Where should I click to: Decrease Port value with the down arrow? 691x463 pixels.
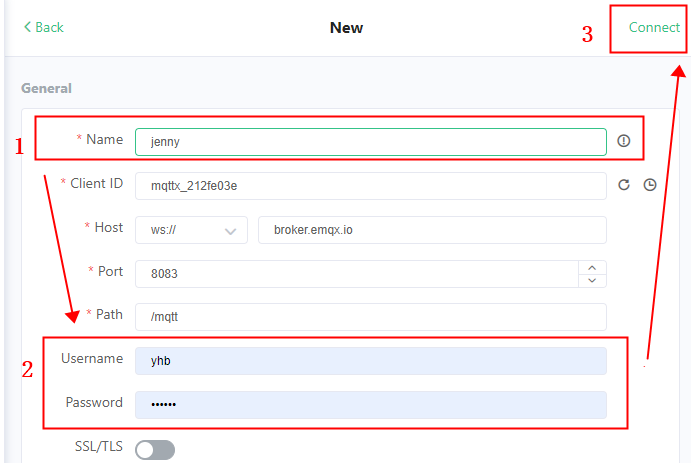click(x=592, y=281)
